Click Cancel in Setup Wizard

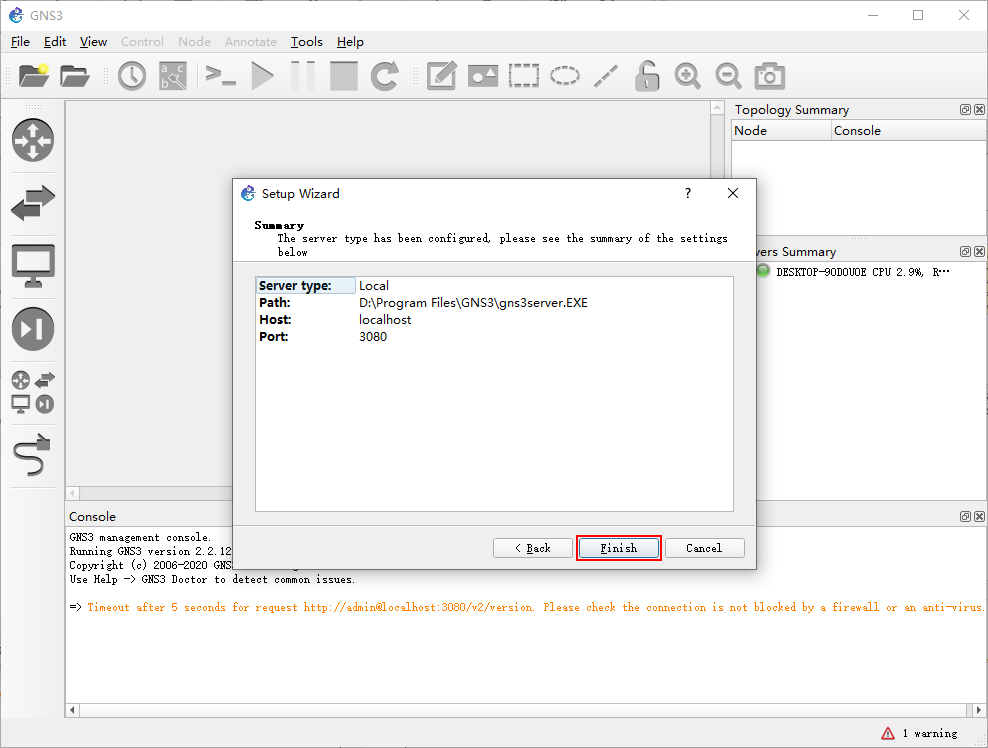pos(704,548)
